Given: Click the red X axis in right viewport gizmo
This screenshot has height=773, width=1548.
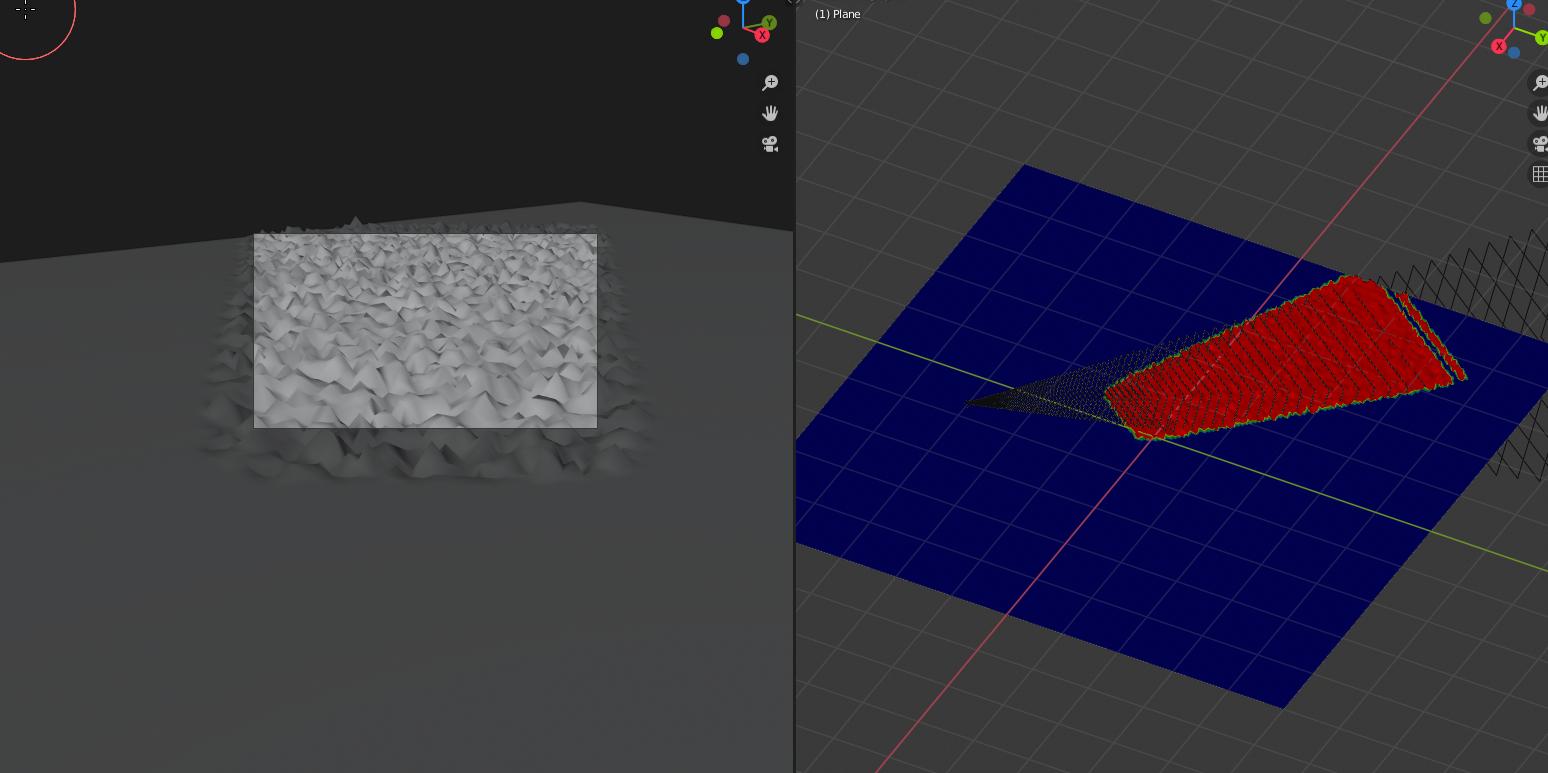Looking at the screenshot, I should [1499, 47].
